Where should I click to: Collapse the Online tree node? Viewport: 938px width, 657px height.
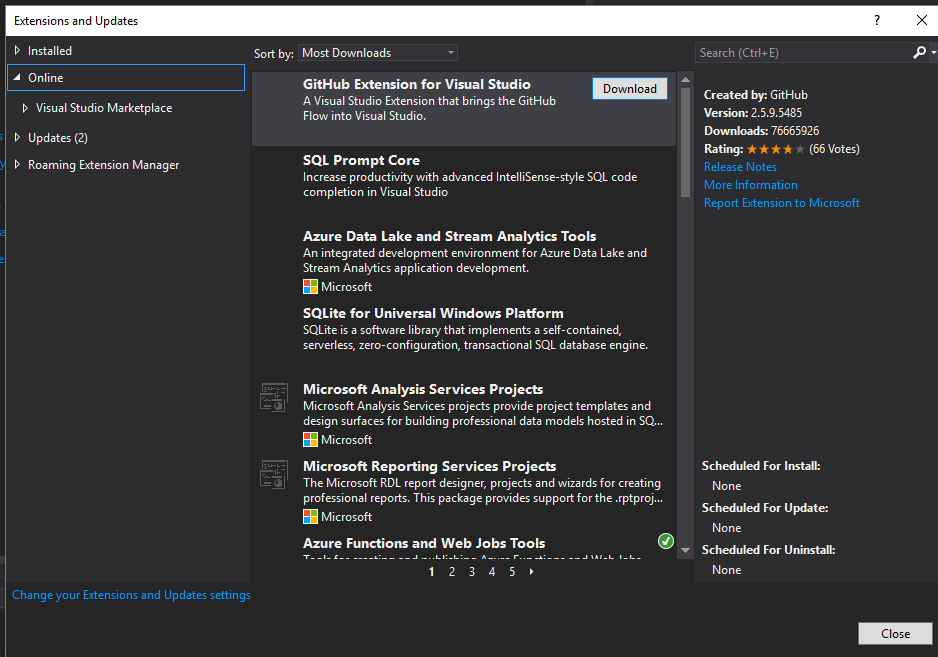[17, 77]
